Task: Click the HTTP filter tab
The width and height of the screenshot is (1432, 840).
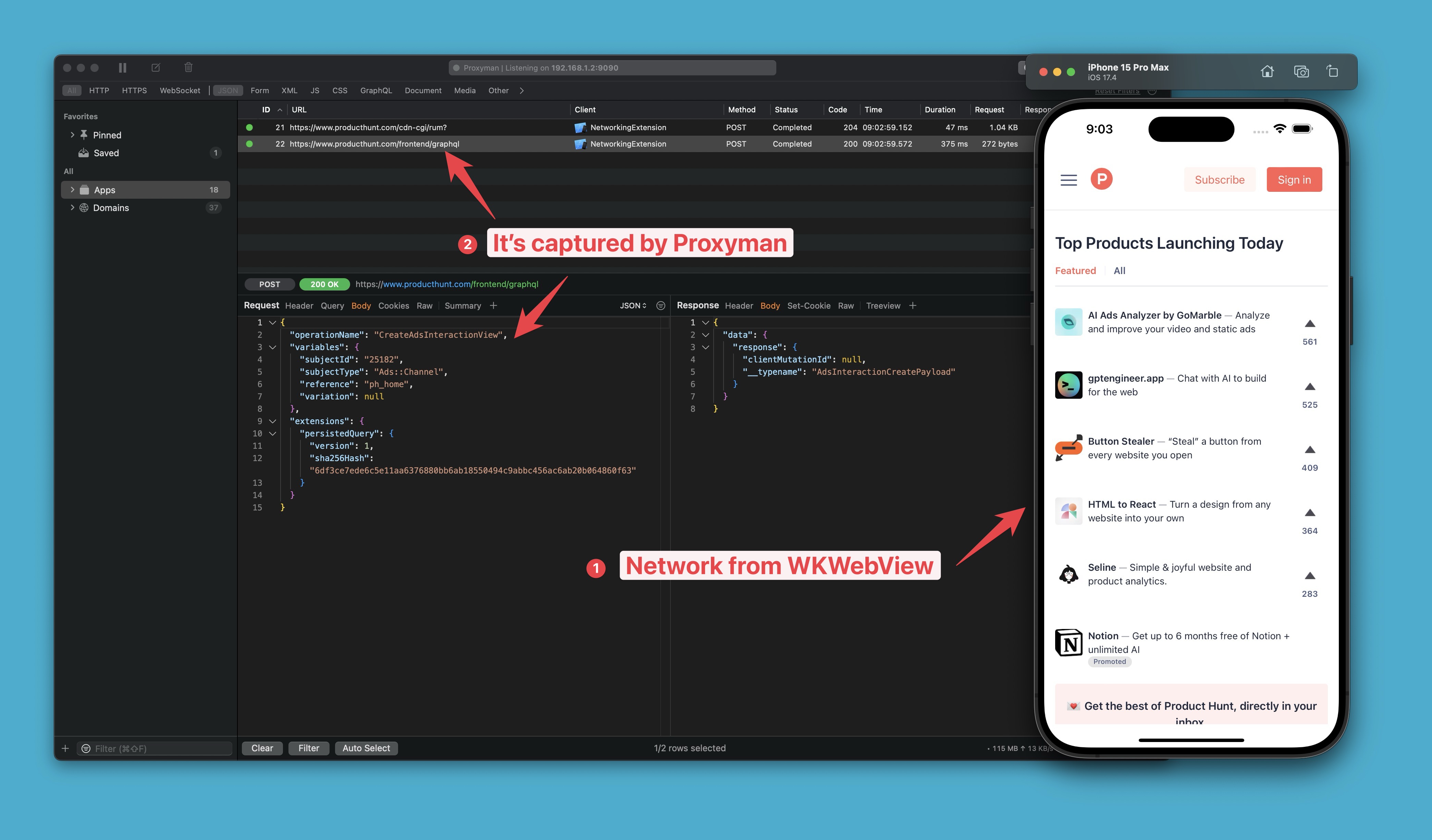Action: point(98,90)
